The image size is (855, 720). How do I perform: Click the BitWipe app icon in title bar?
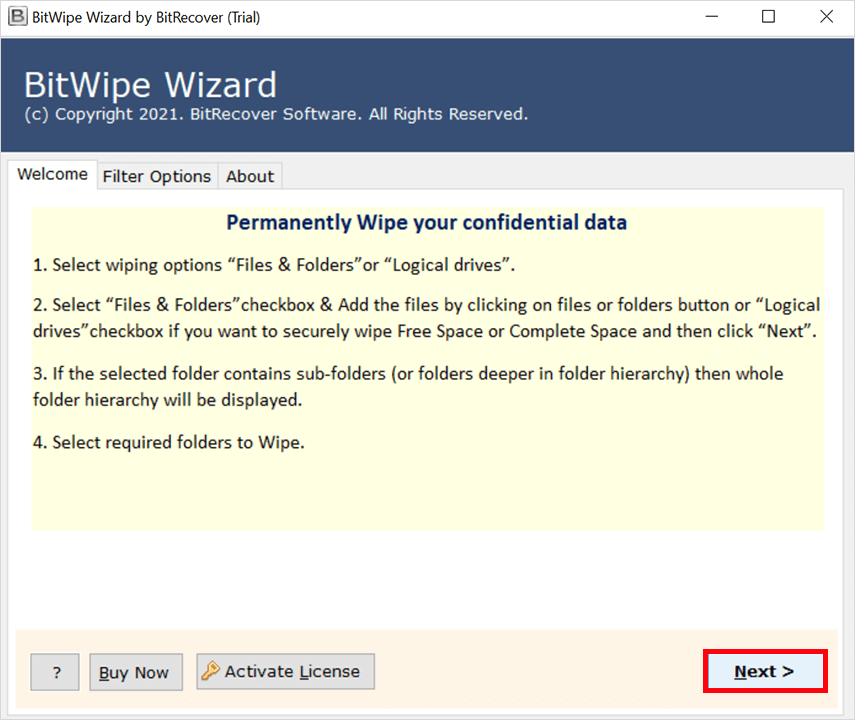click(16, 17)
